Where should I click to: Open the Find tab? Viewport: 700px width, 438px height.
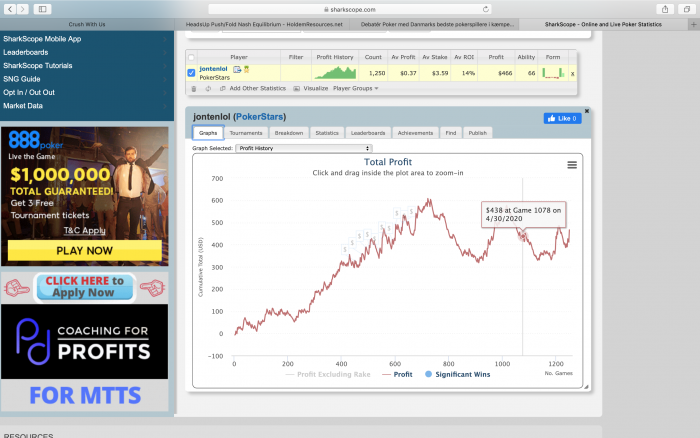(x=451, y=133)
